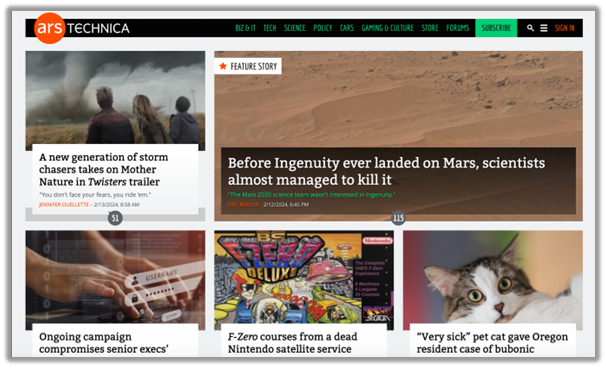
Task: Click the 2/12/2024, 6:45 PM timestamp
Action: pyautogui.click(x=286, y=204)
